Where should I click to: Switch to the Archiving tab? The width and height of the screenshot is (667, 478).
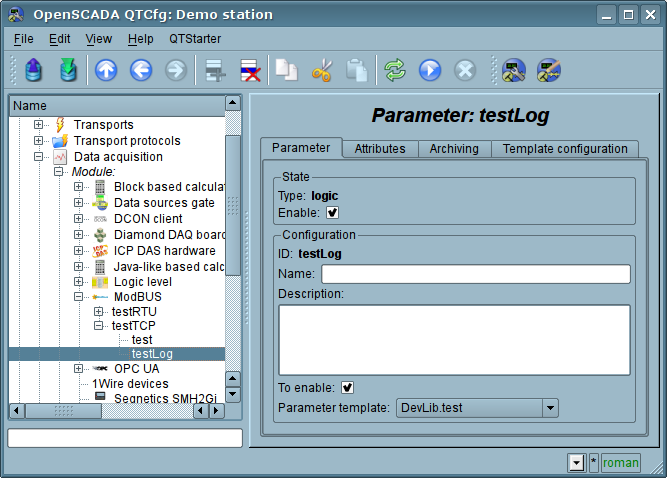453,148
